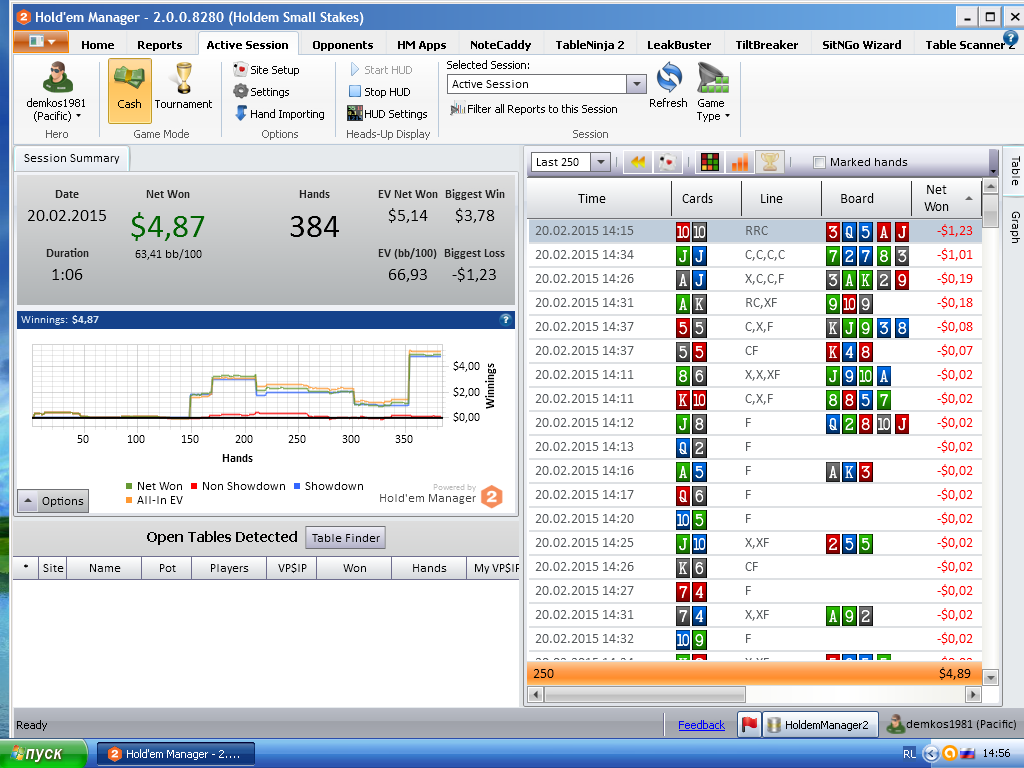This screenshot has height=768, width=1024.
Task: Click the Time column header
Action: [592, 198]
